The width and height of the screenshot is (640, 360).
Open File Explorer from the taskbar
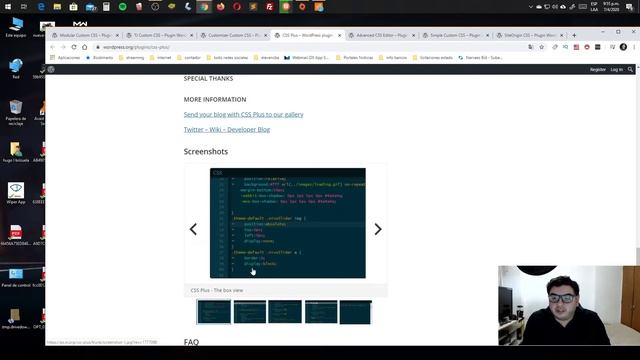click(57, 7)
